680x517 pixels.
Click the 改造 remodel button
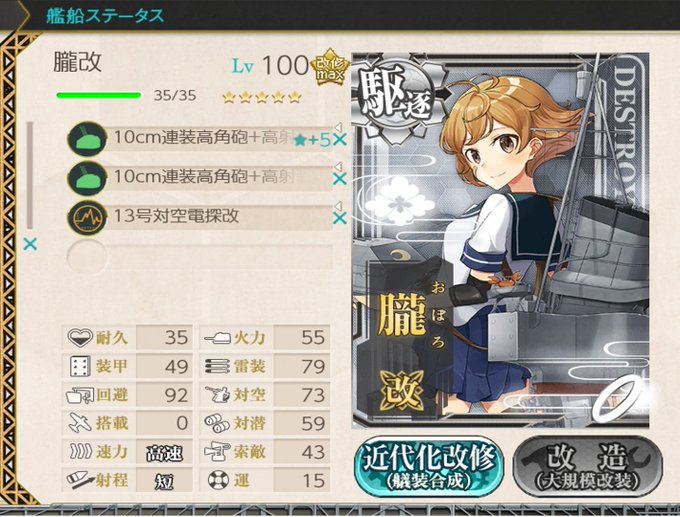point(588,467)
